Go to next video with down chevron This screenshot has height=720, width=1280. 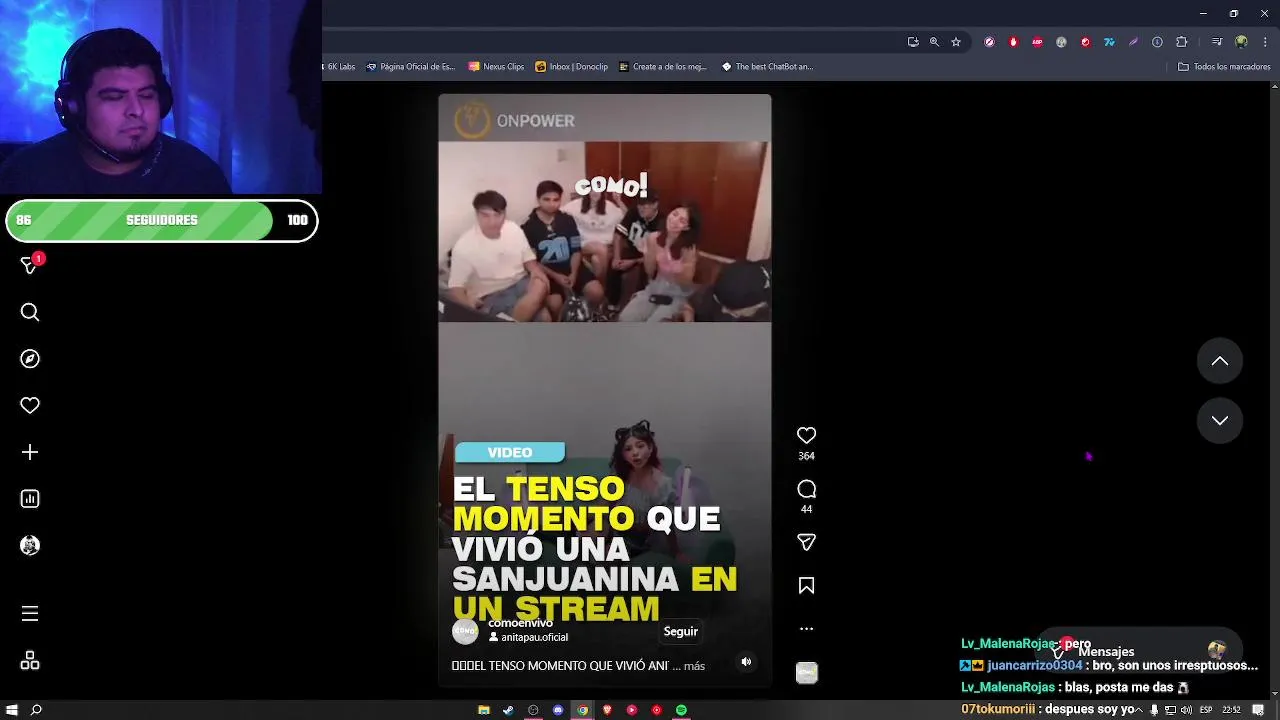[x=1220, y=421]
